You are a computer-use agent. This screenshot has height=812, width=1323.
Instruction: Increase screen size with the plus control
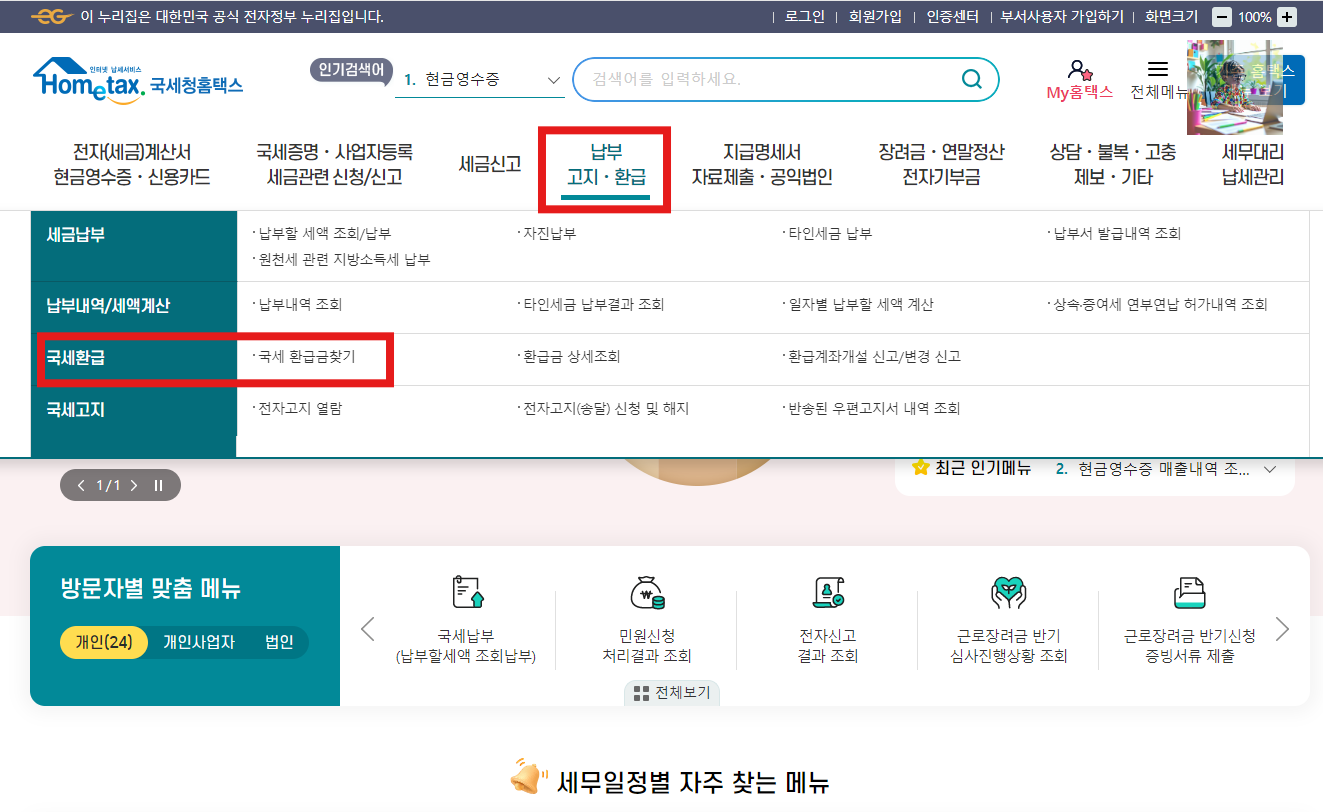click(x=1285, y=16)
